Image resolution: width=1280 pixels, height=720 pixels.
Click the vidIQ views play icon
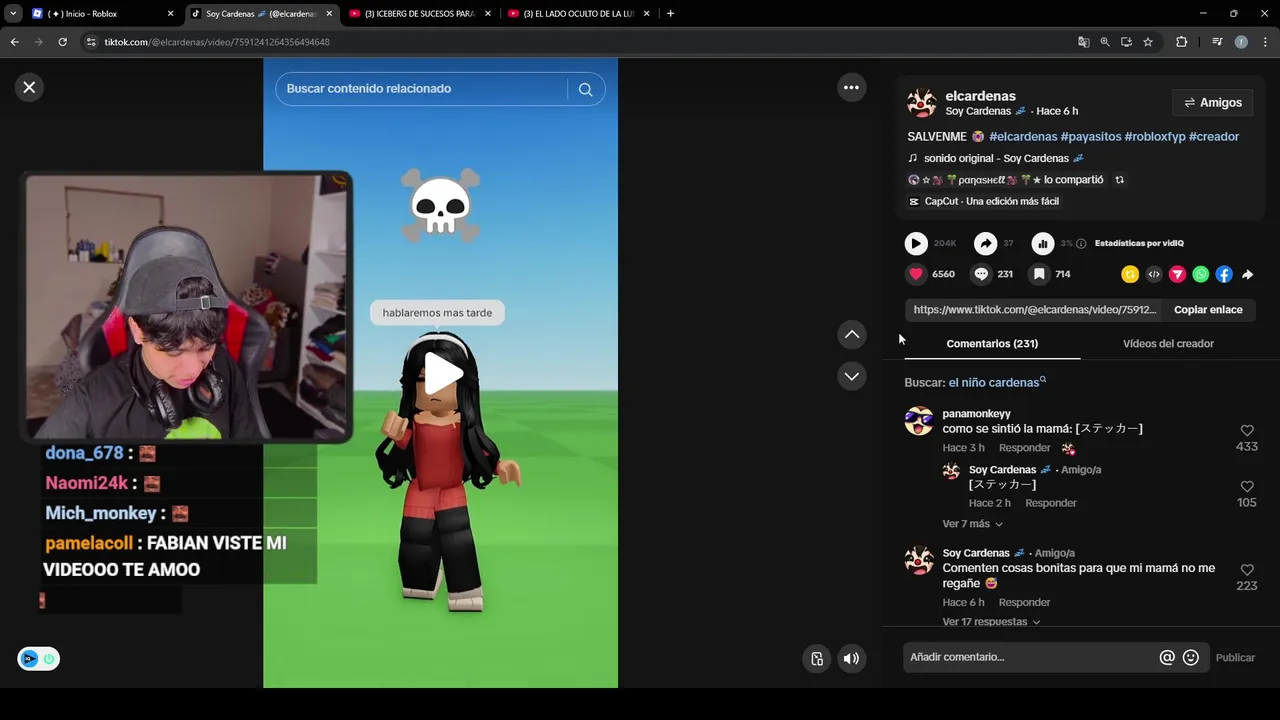pyautogui.click(x=916, y=243)
